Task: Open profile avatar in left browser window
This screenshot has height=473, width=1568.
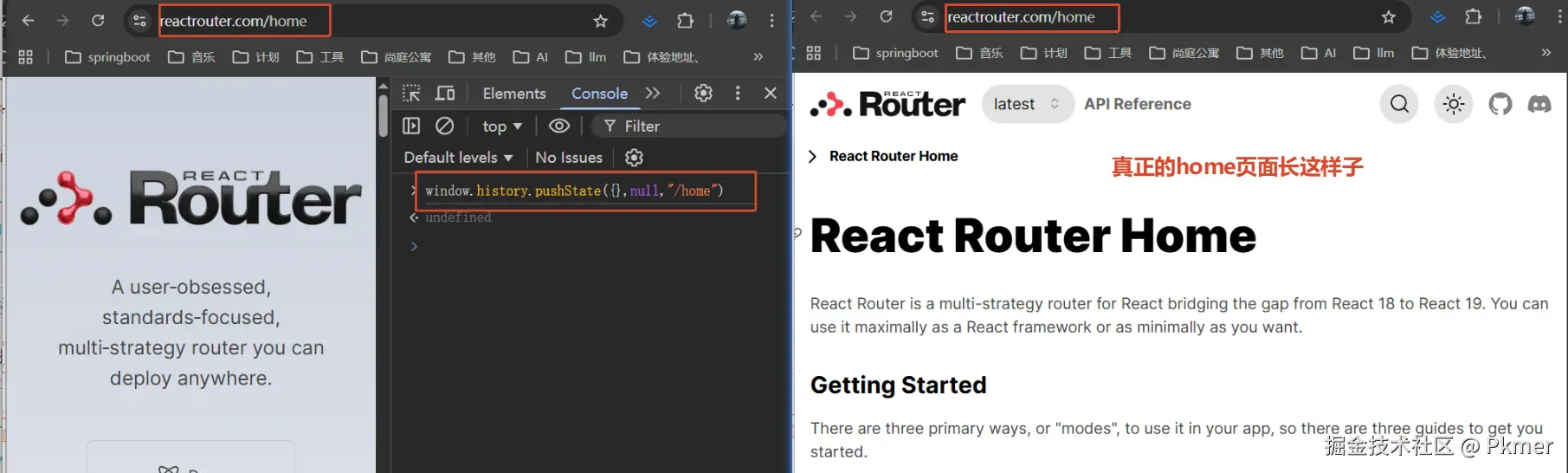Action: pyautogui.click(x=737, y=20)
